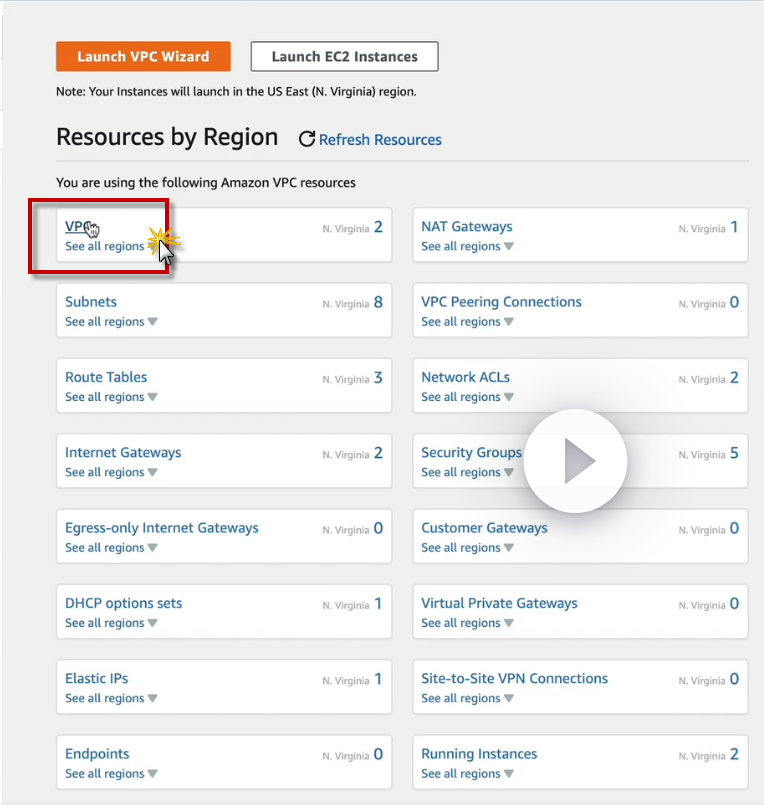The height and width of the screenshot is (805, 764).
Task: Click the note about US East region
Action: coord(236,92)
